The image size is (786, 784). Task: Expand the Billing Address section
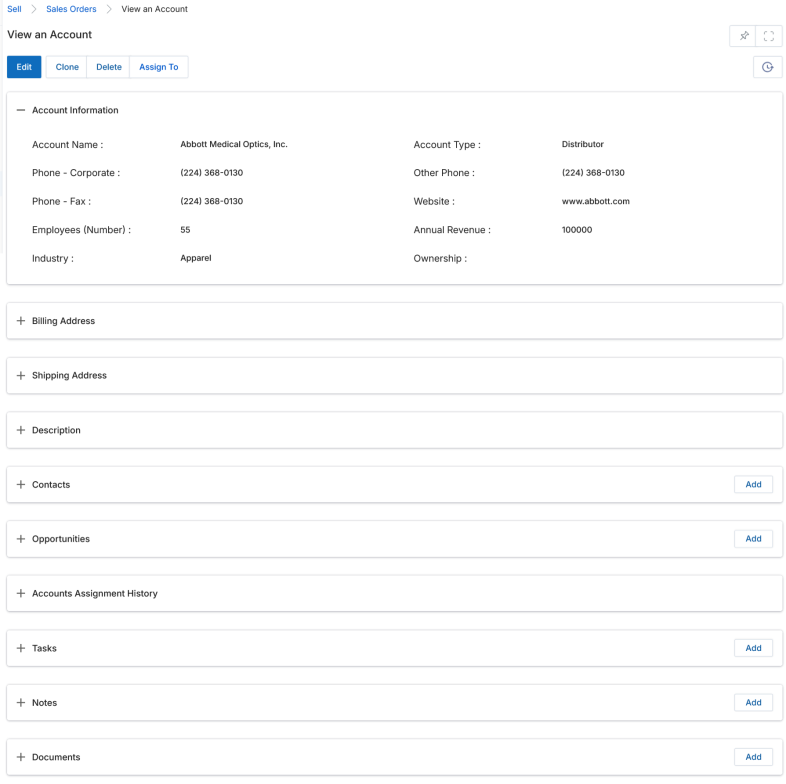click(21, 321)
